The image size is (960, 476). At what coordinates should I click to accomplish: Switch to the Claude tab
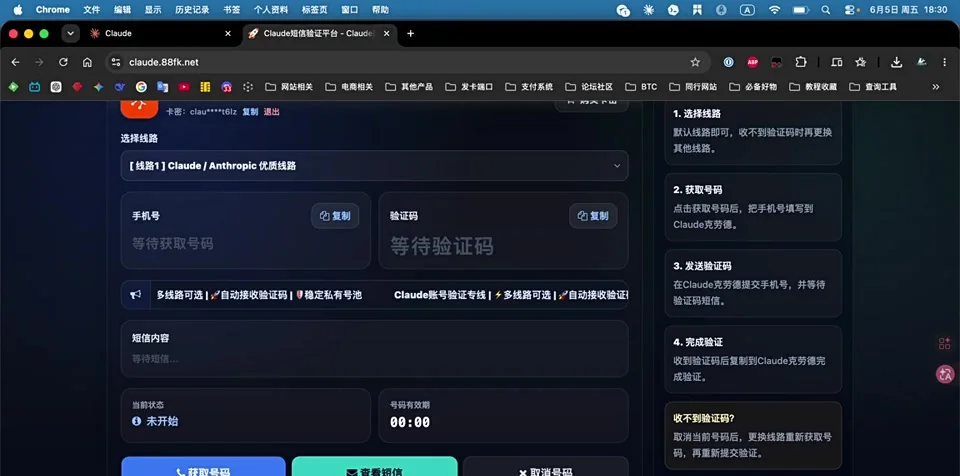[x=160, y=34]
